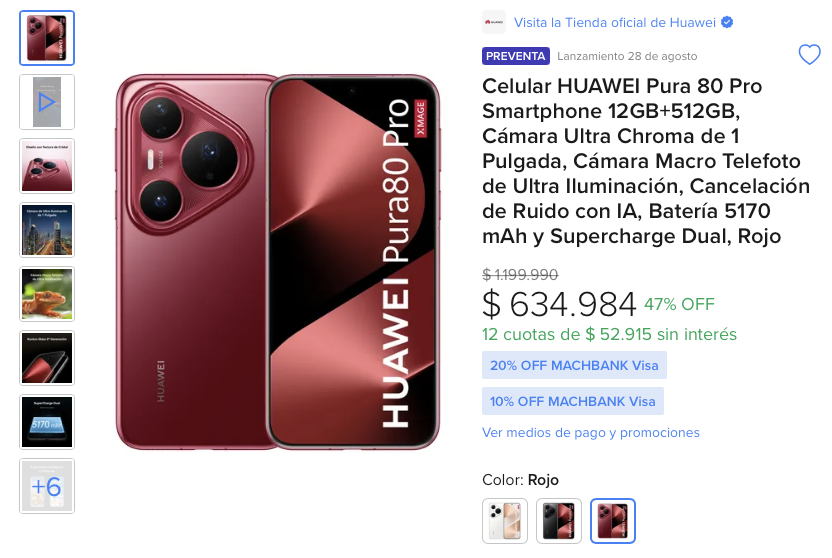Open the city skyline camera thumbnail
The width and height of the screenshot is (832, 558).
tap(47, 230)
